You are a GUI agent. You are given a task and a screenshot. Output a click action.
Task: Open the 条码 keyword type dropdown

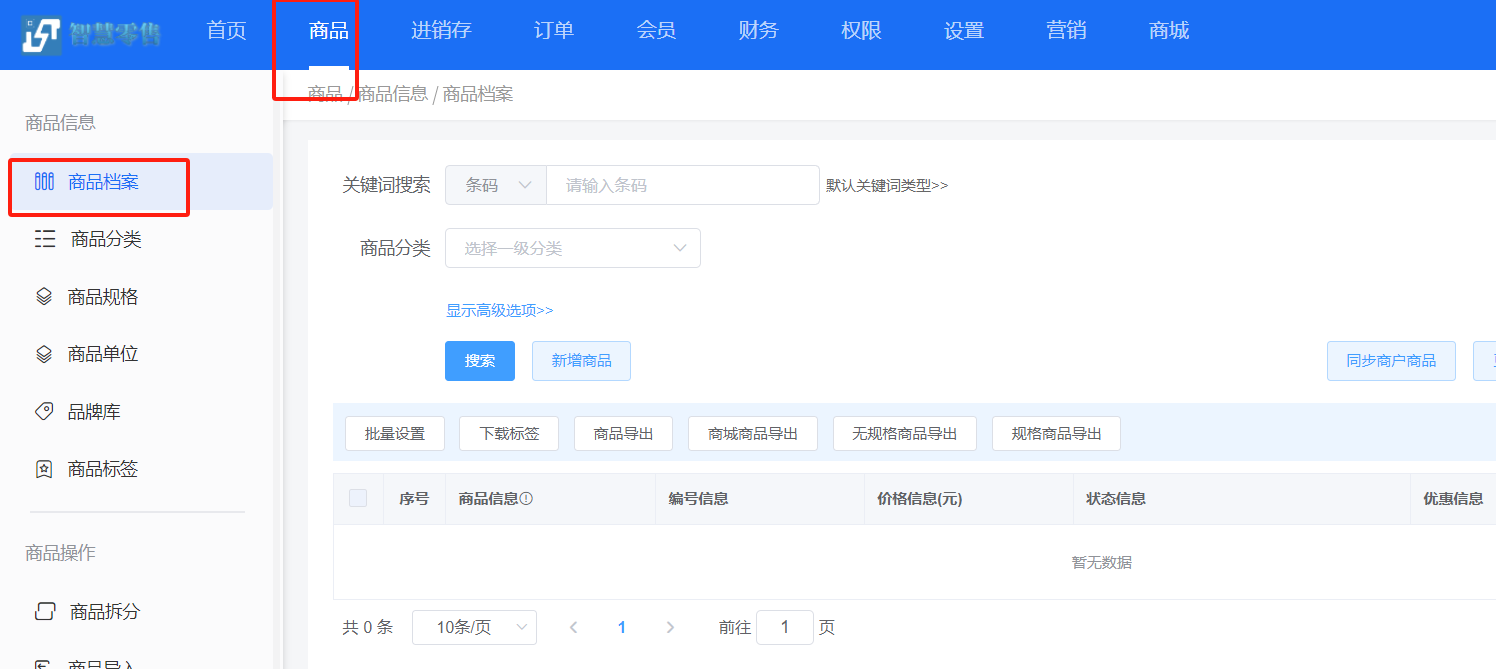tap(496, 185)
